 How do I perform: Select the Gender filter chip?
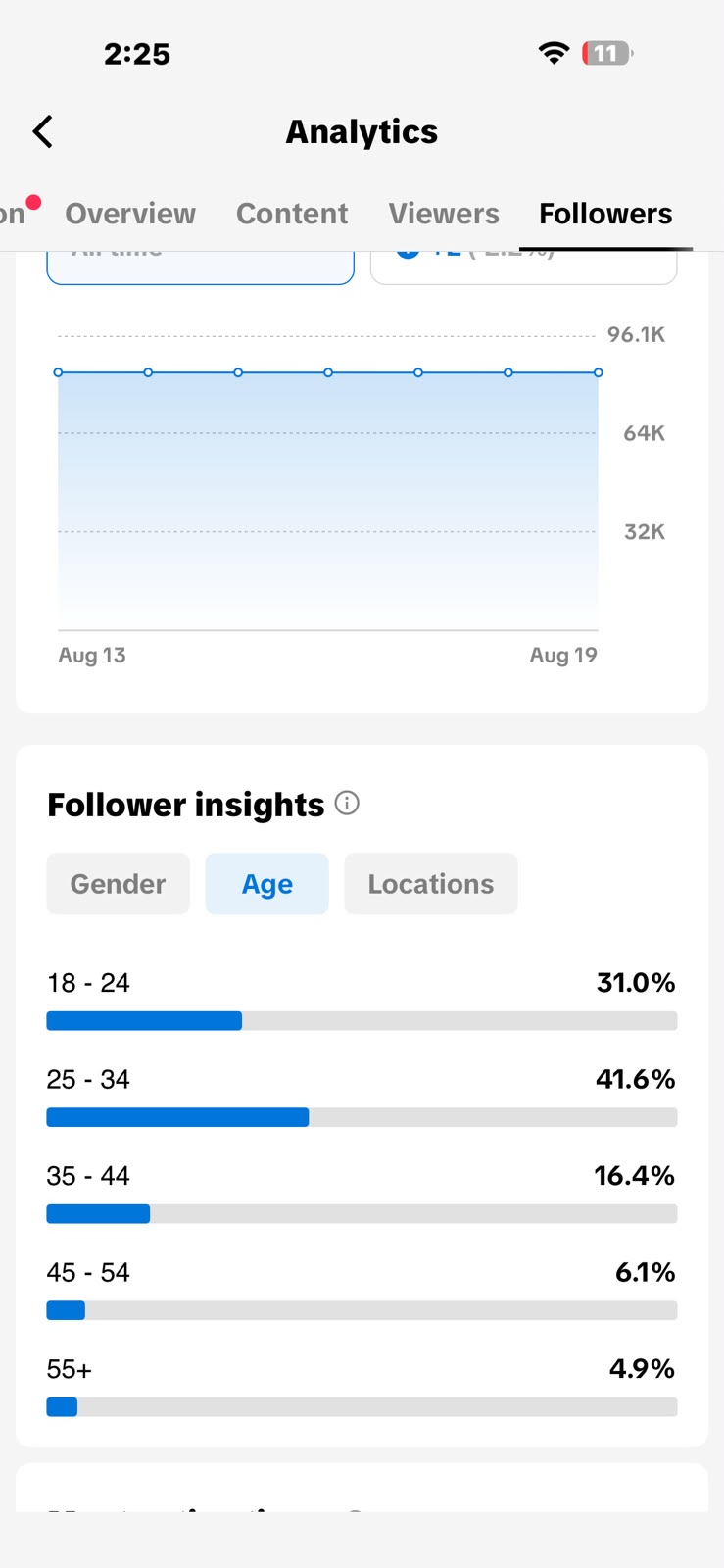[x=119, y=884]
